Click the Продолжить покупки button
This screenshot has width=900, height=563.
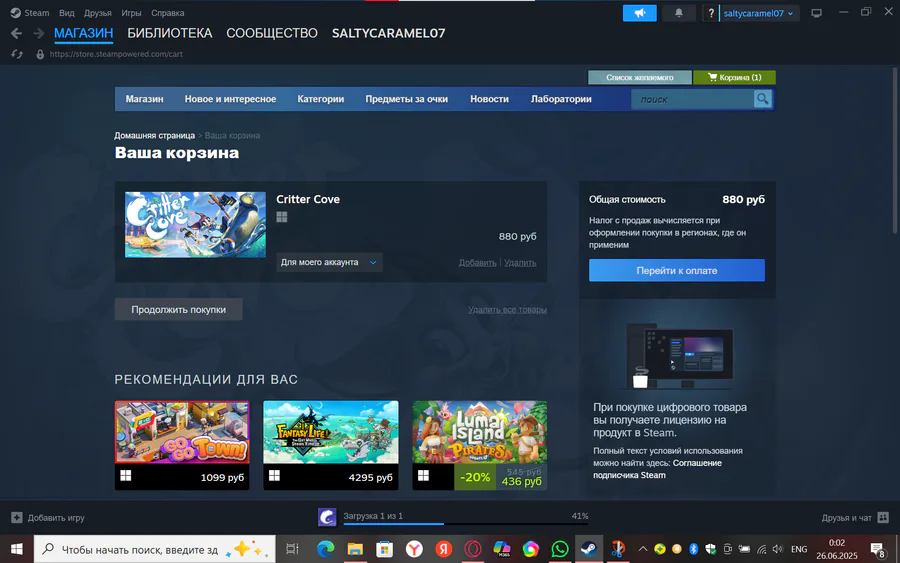[179, 309]
